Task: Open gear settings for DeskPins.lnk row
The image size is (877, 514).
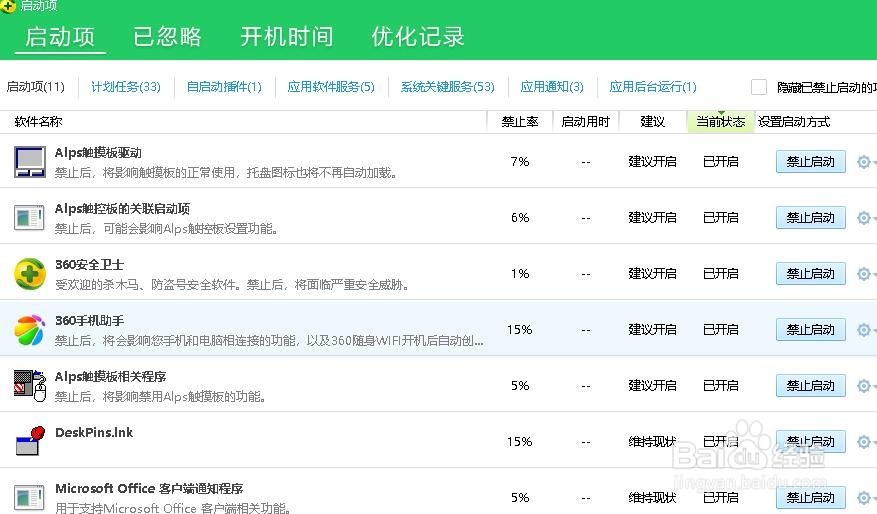Action: pos(865,441)
